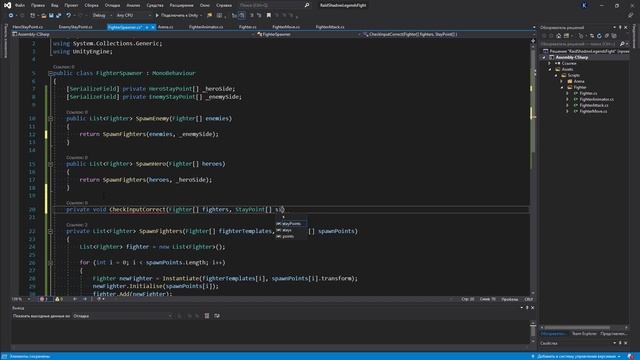Image resolution: width=640 pixels, height=360 pixels.
Task: Open the Правка menu
Action: pyautogui.click(x=38, y=5)
